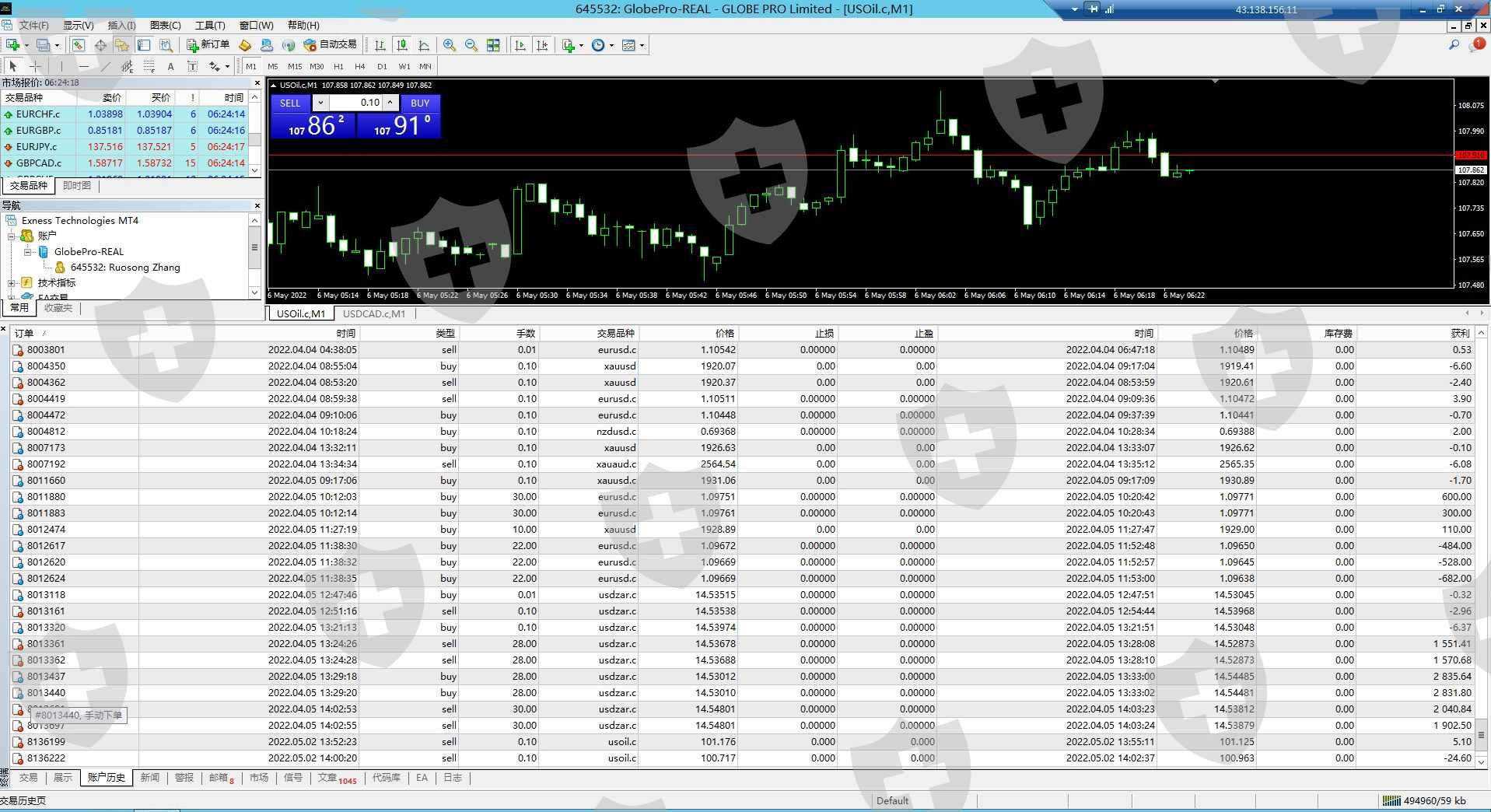The height and width of the screenshot is (812, 1491).
Task: Select the H4 timeframe button
Action: click(x=359, y=67)
